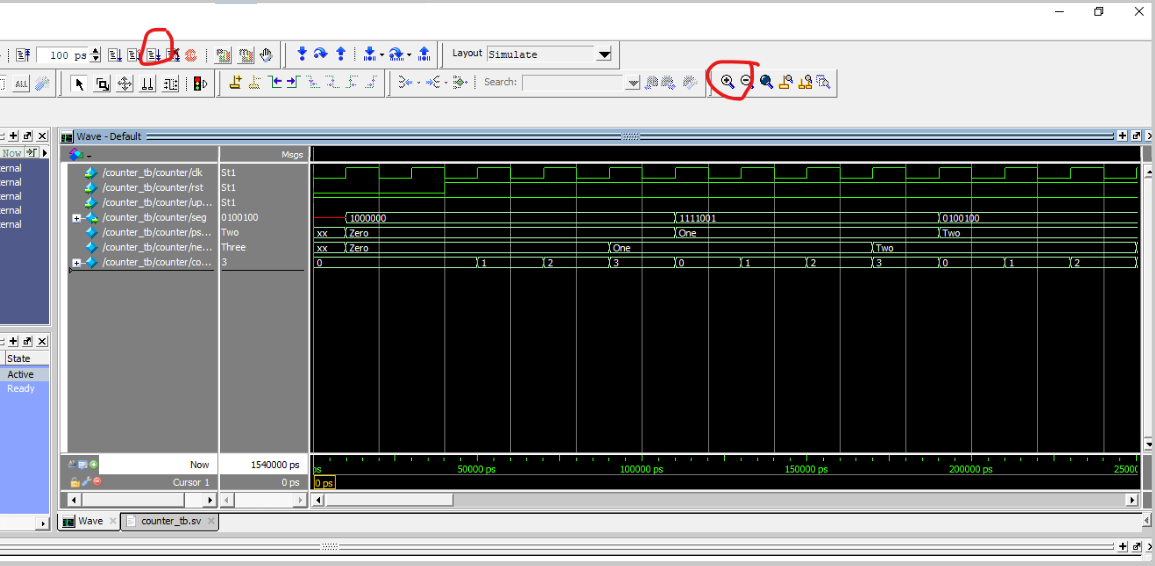Image resolution: width=1155 pixels, height=566 pixels.
Task: Select the arrow Select Mode tool
Action: (80, 83)
